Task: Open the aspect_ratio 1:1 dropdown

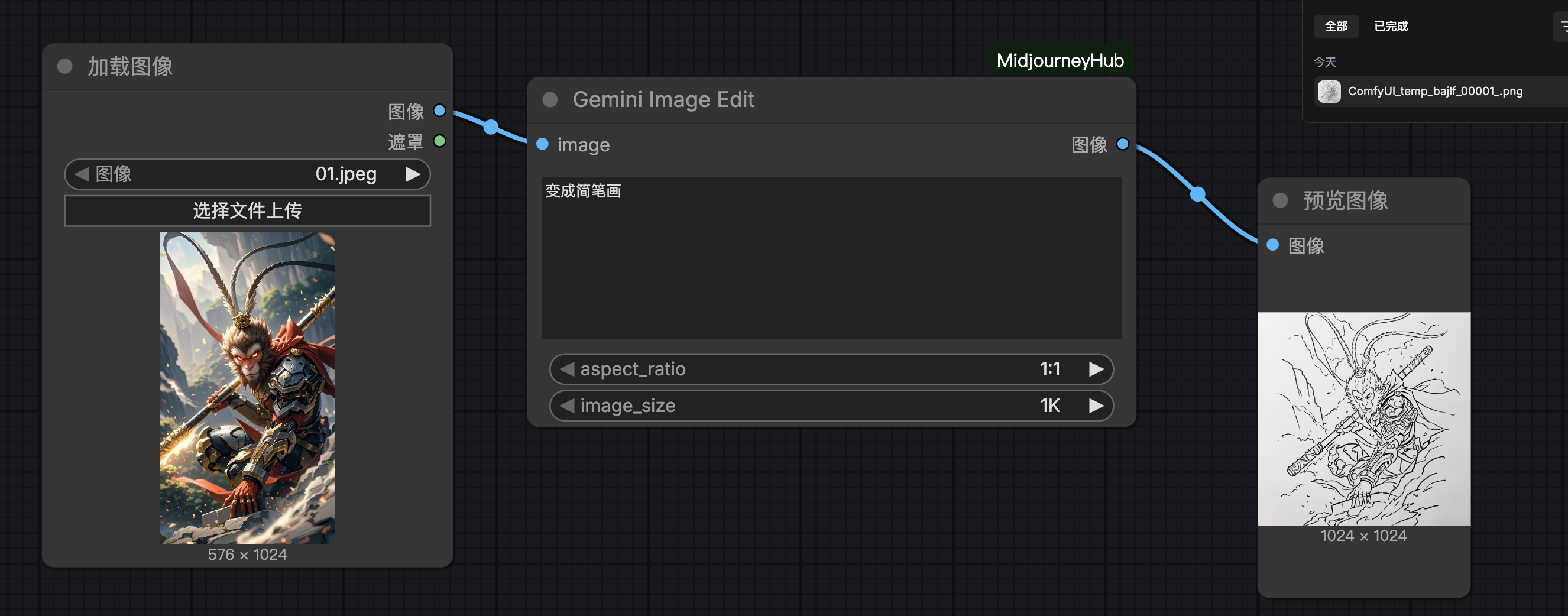Action: (x=831, y=369)
